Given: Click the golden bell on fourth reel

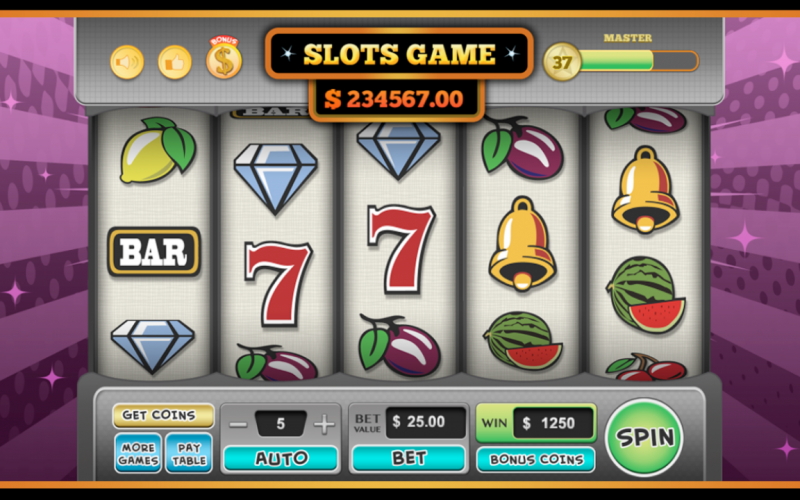Looking at the screenshot, I should pos(522,244).
